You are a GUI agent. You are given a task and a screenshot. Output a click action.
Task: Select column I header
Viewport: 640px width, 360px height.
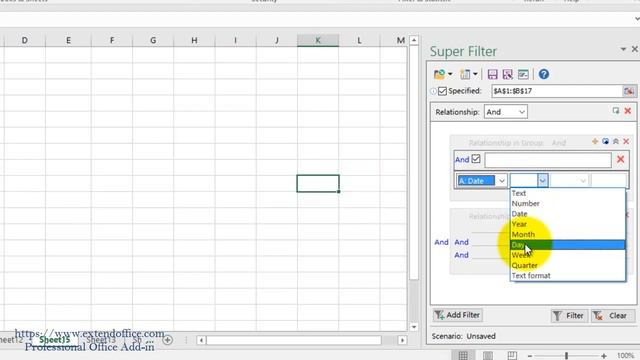click(x=236, y=40)
